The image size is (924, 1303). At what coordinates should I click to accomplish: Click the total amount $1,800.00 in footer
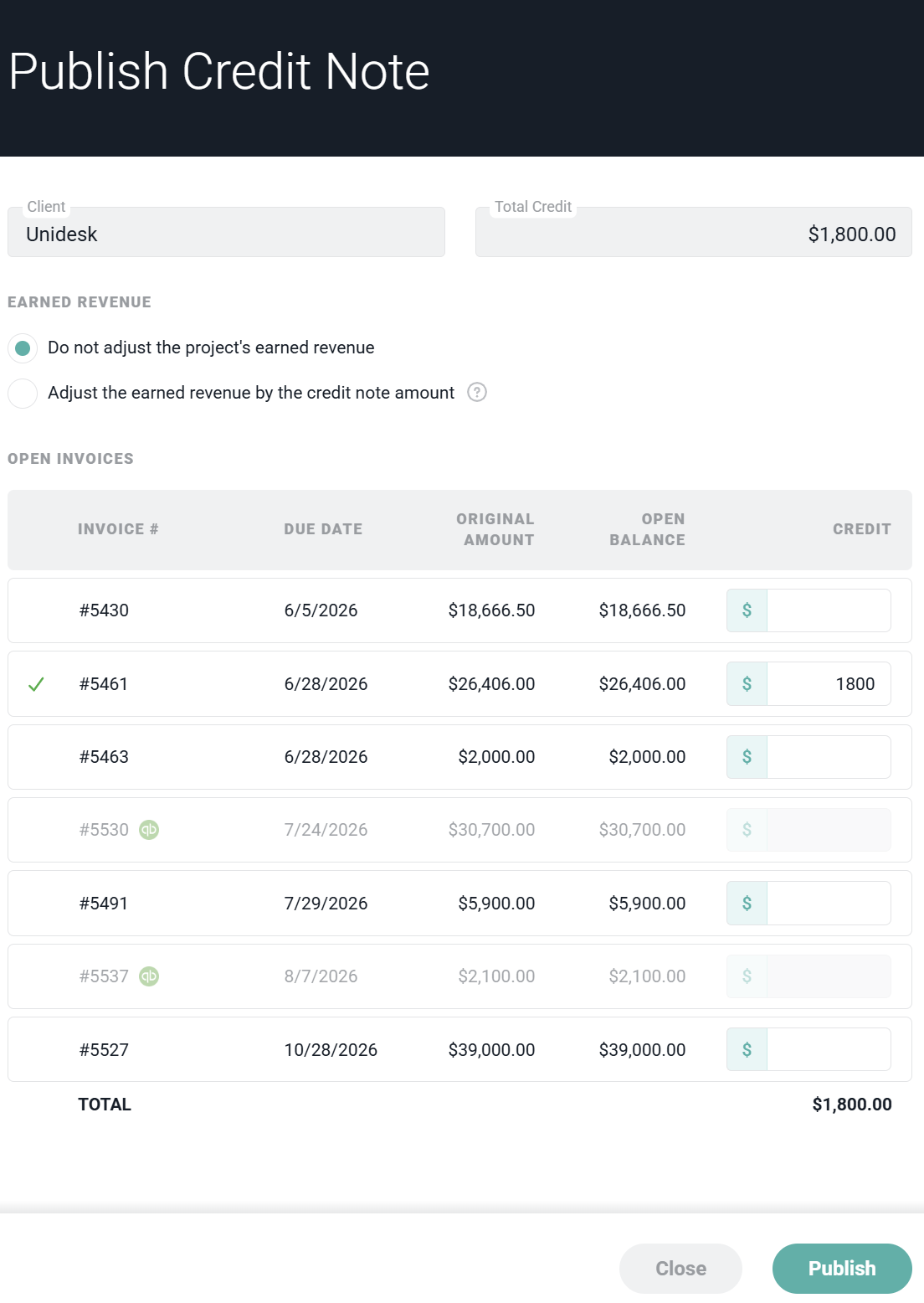click(x=852, y=1105)
